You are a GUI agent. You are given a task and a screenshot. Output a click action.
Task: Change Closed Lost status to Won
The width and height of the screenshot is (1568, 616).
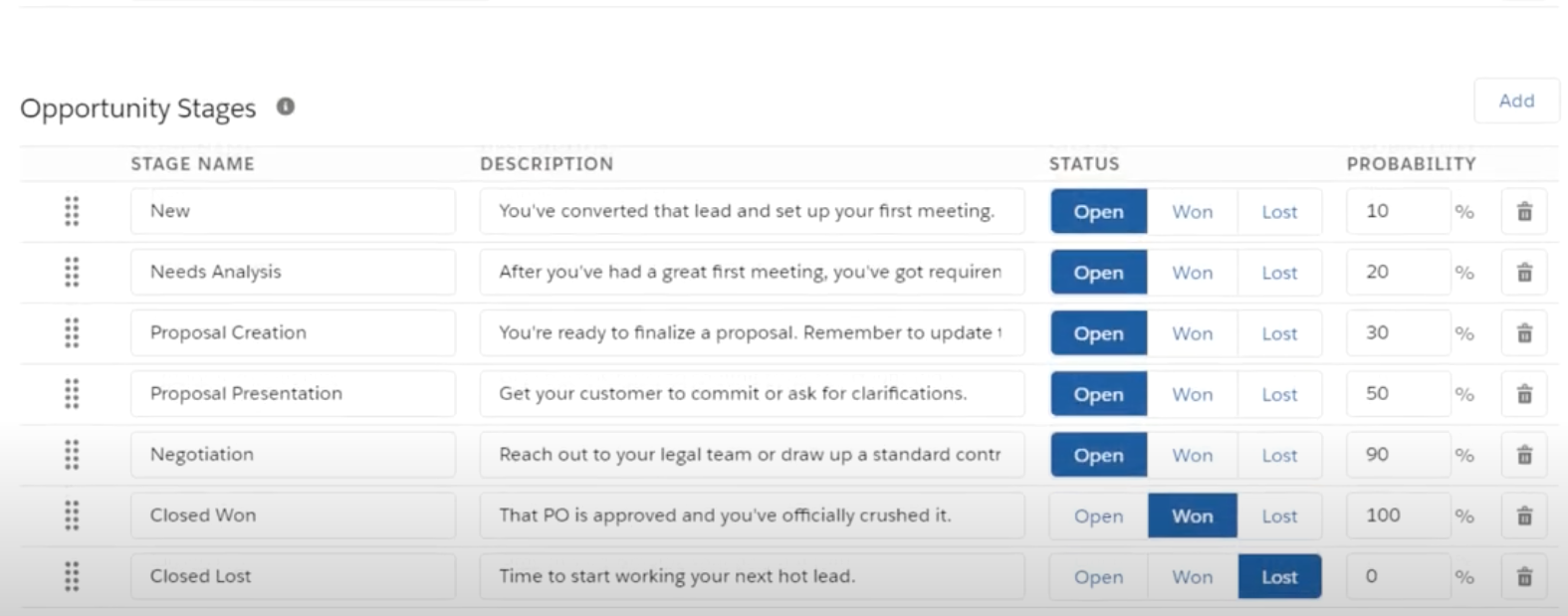click(x=1192, y=576)
